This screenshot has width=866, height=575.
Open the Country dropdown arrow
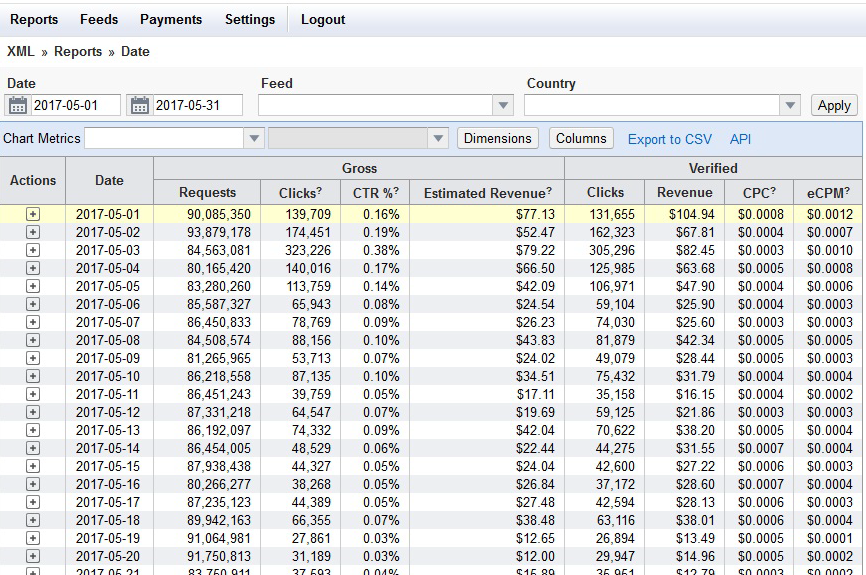790,105
